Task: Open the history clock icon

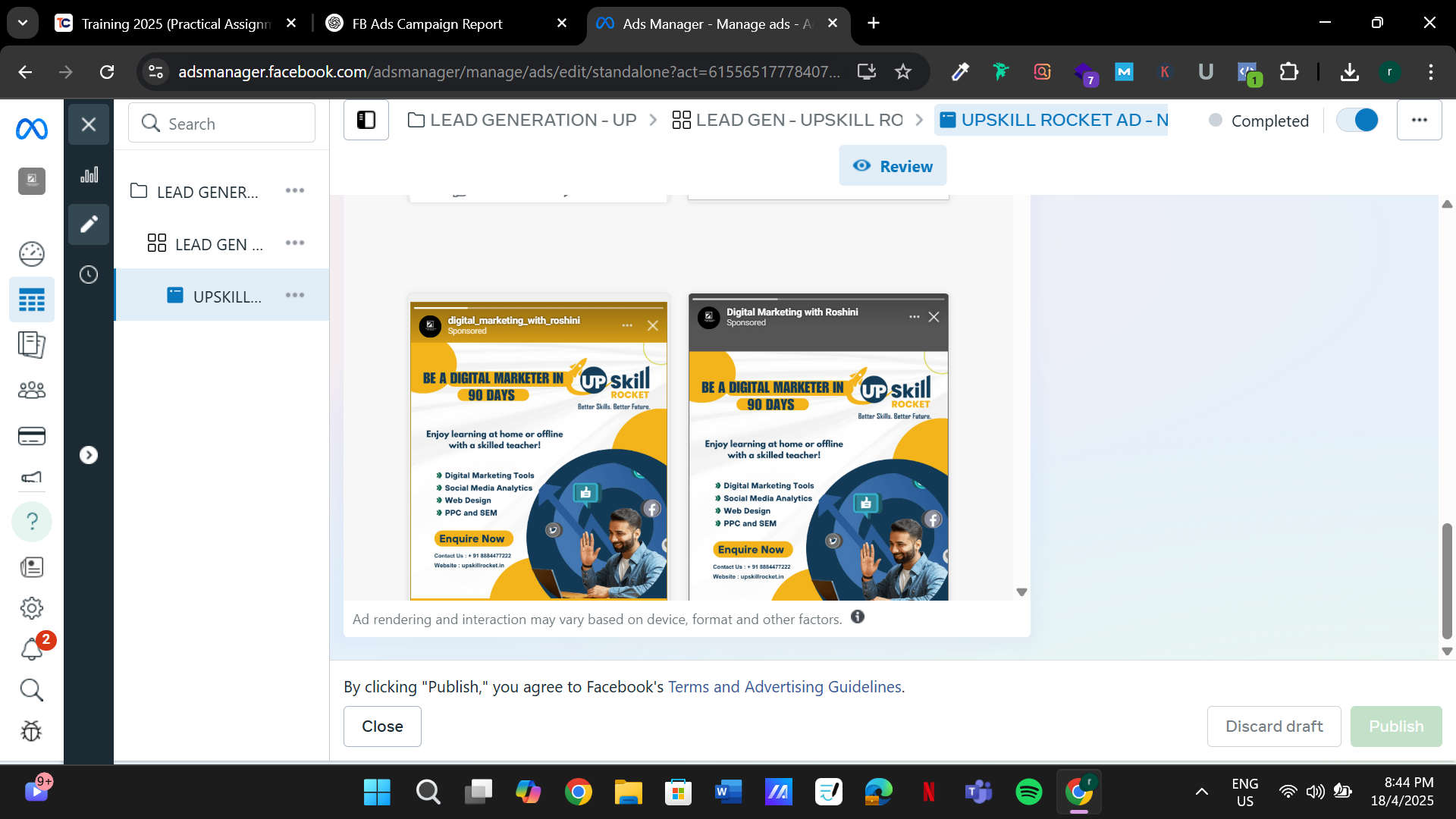Action: (x=89, y=275)
